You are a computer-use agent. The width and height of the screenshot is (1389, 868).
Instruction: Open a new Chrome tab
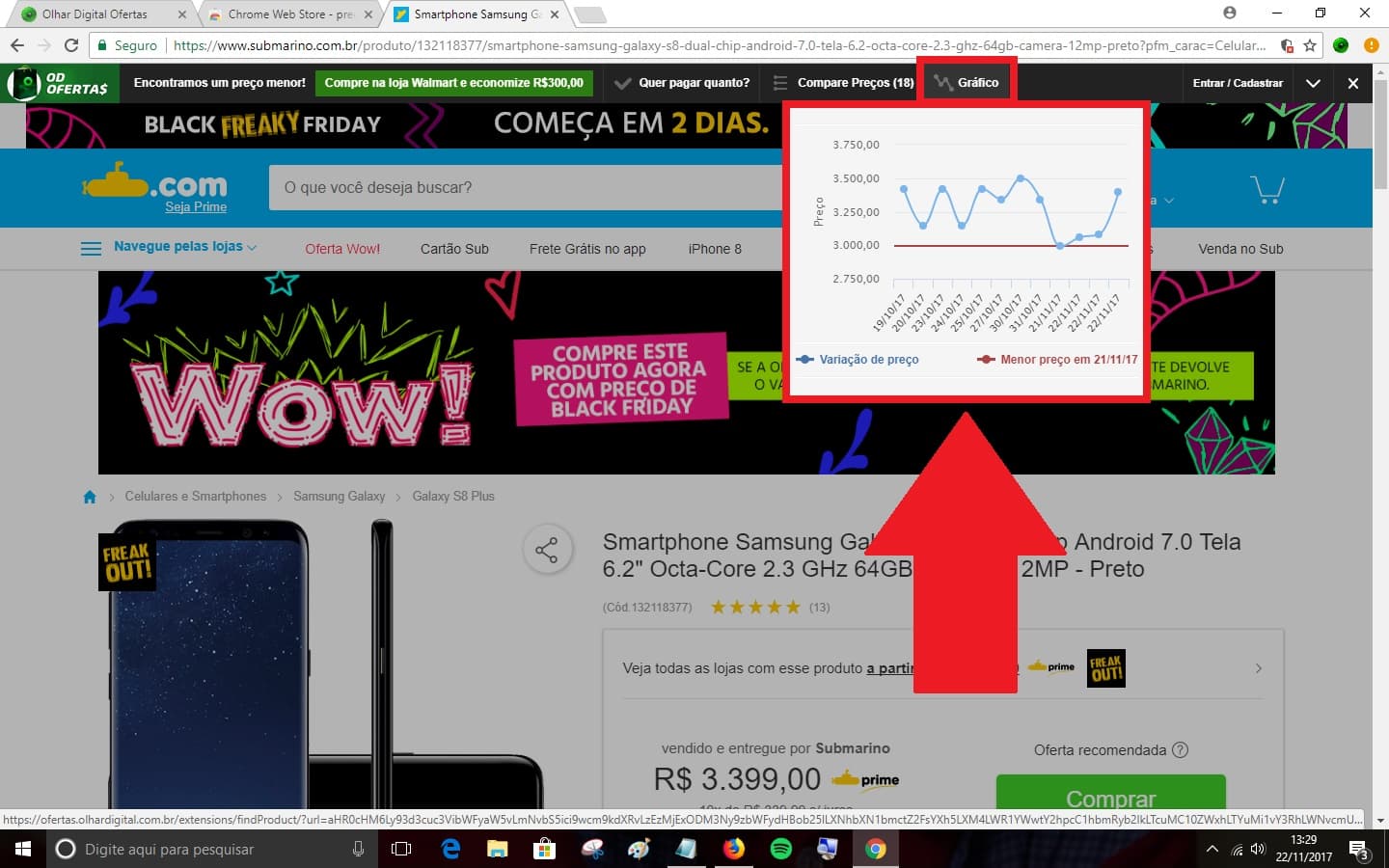click(589, 14)
